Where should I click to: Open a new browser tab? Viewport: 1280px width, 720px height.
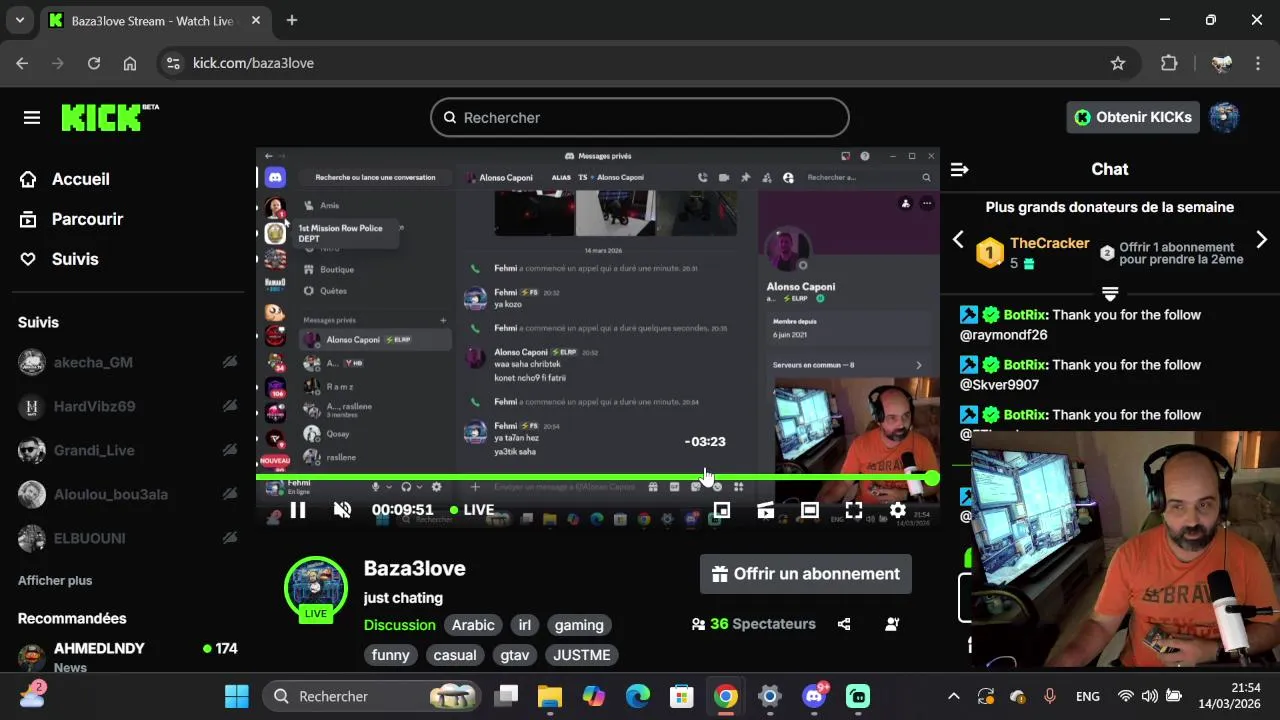(292, 20)
